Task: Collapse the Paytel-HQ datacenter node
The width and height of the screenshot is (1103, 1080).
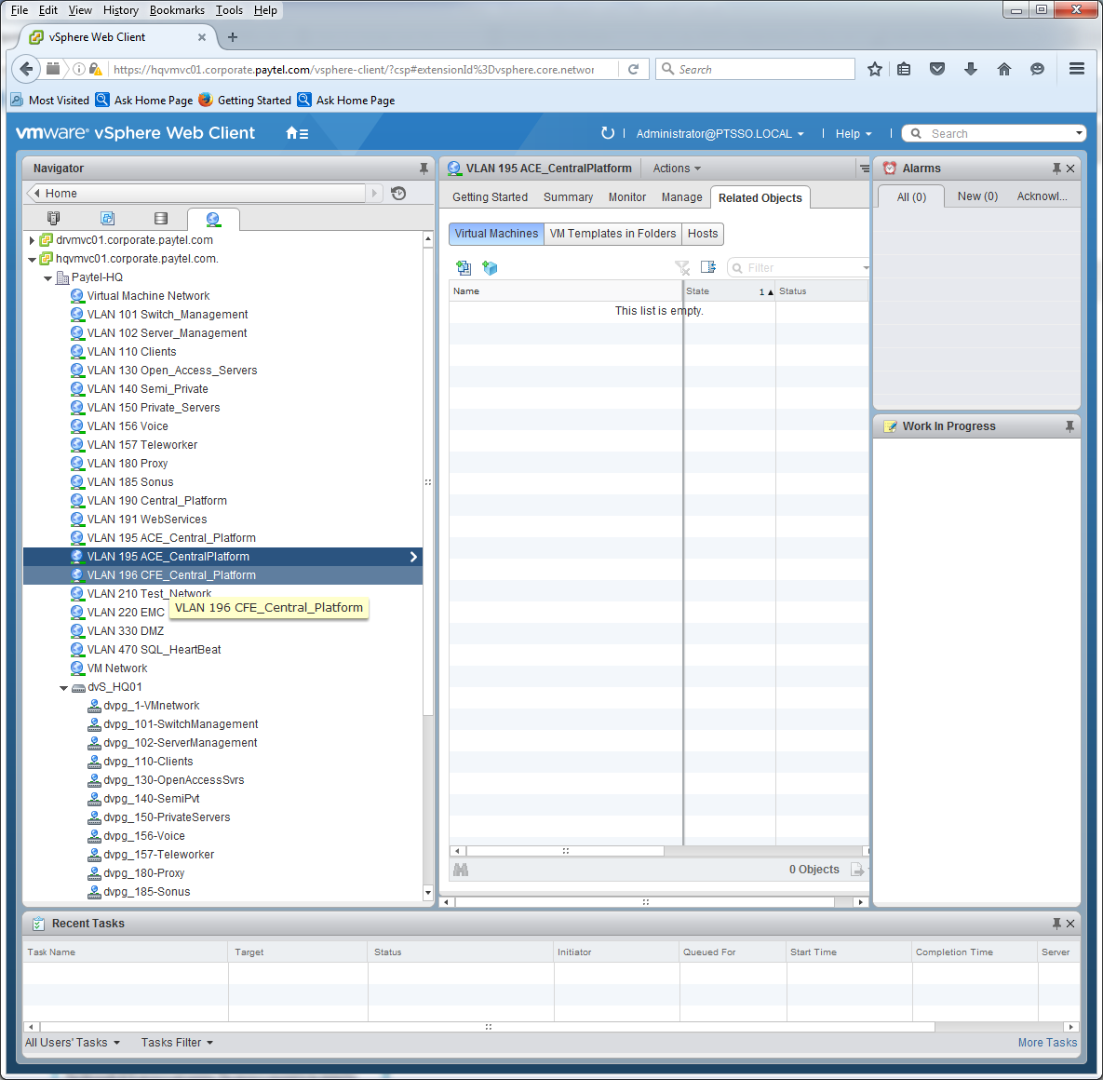Action: tap(48, 278)
